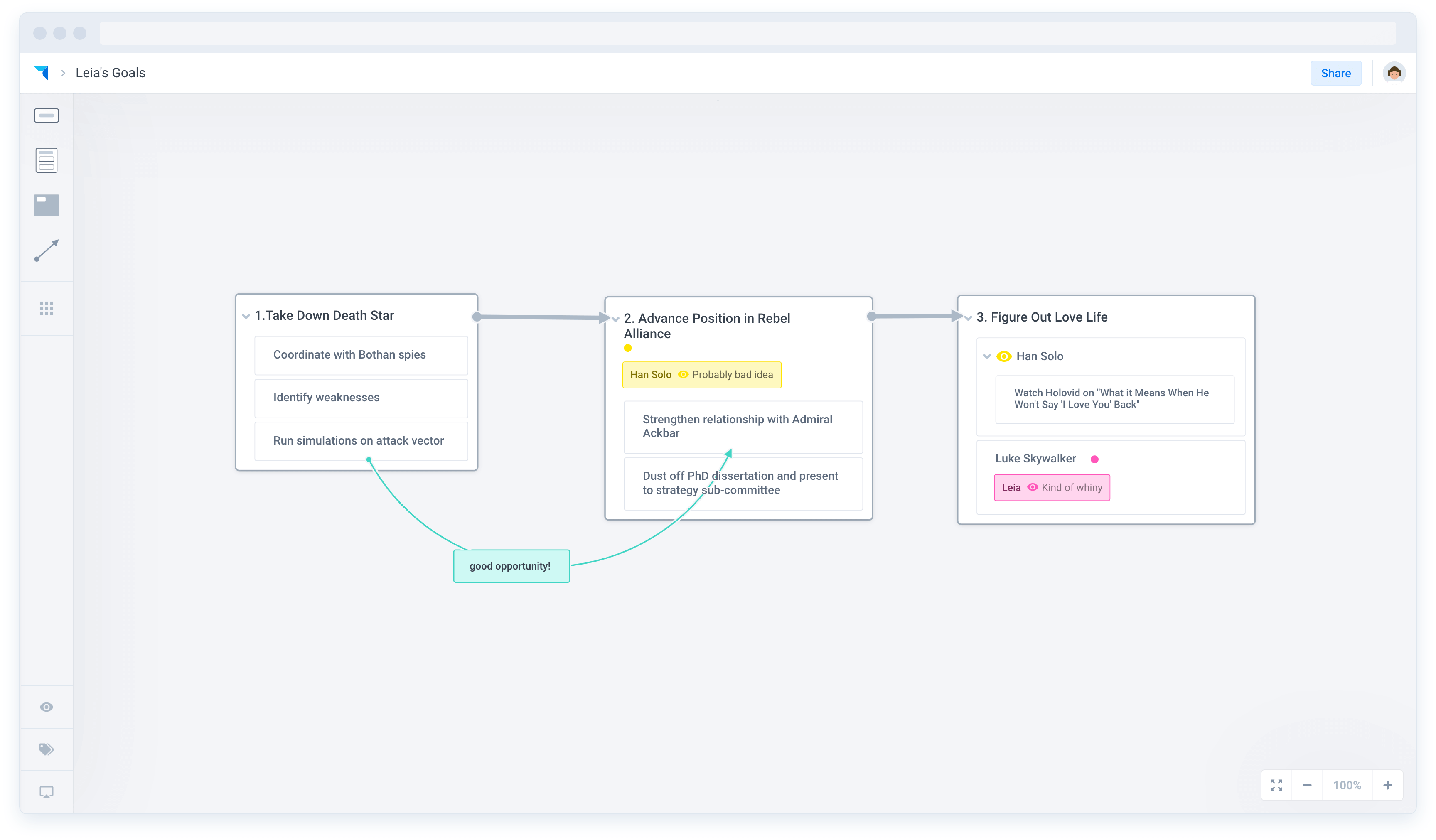Select the stacked card list tool

46,160
